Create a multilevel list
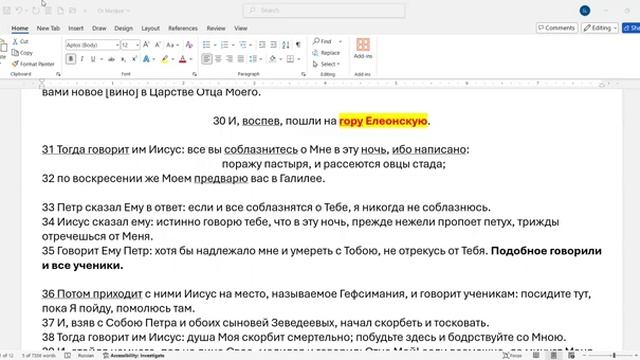The height and width of the screenshot is (360, 640). [243, 44]
